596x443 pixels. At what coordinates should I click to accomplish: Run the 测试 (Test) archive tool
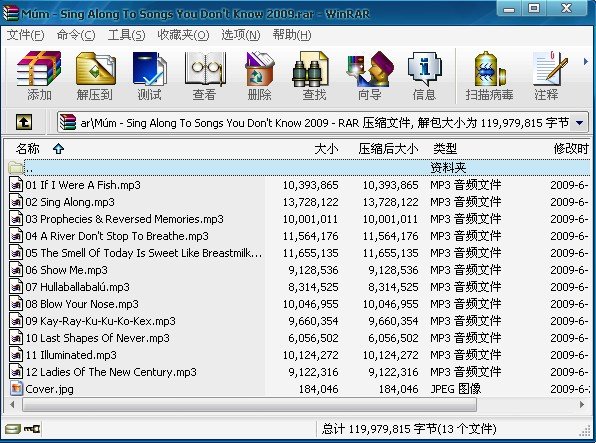coord(149,76)
